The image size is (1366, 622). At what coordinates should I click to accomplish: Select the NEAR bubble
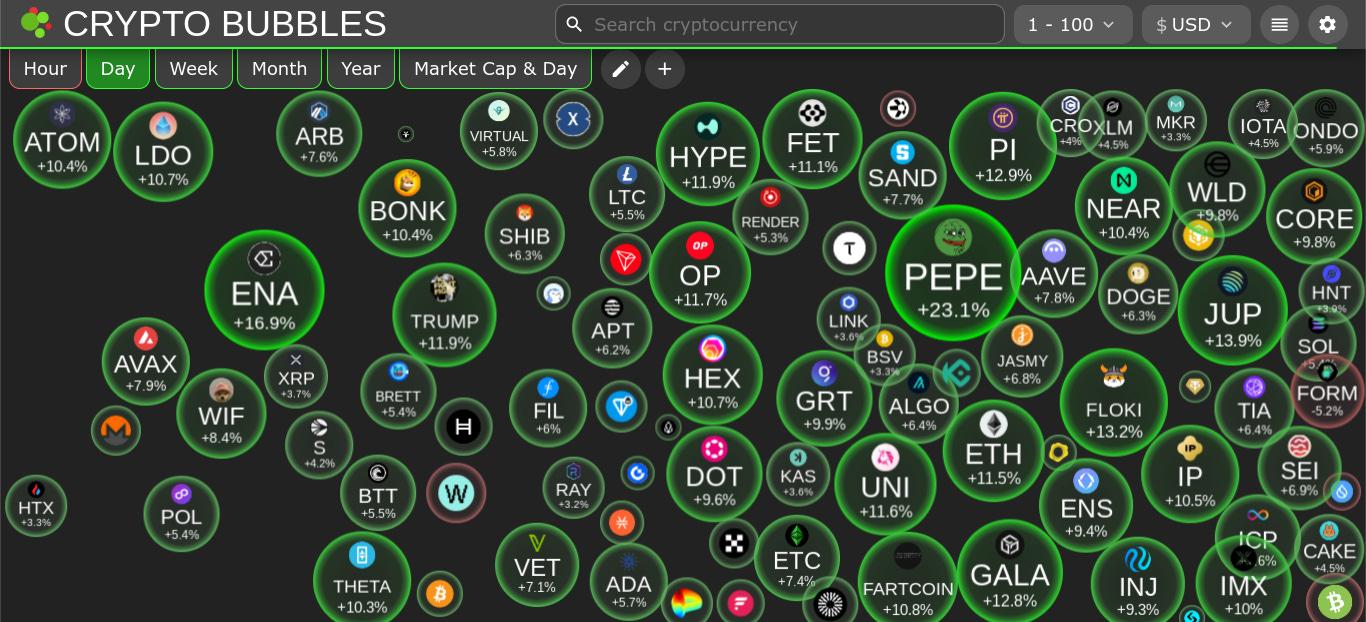coord(1123,206)
